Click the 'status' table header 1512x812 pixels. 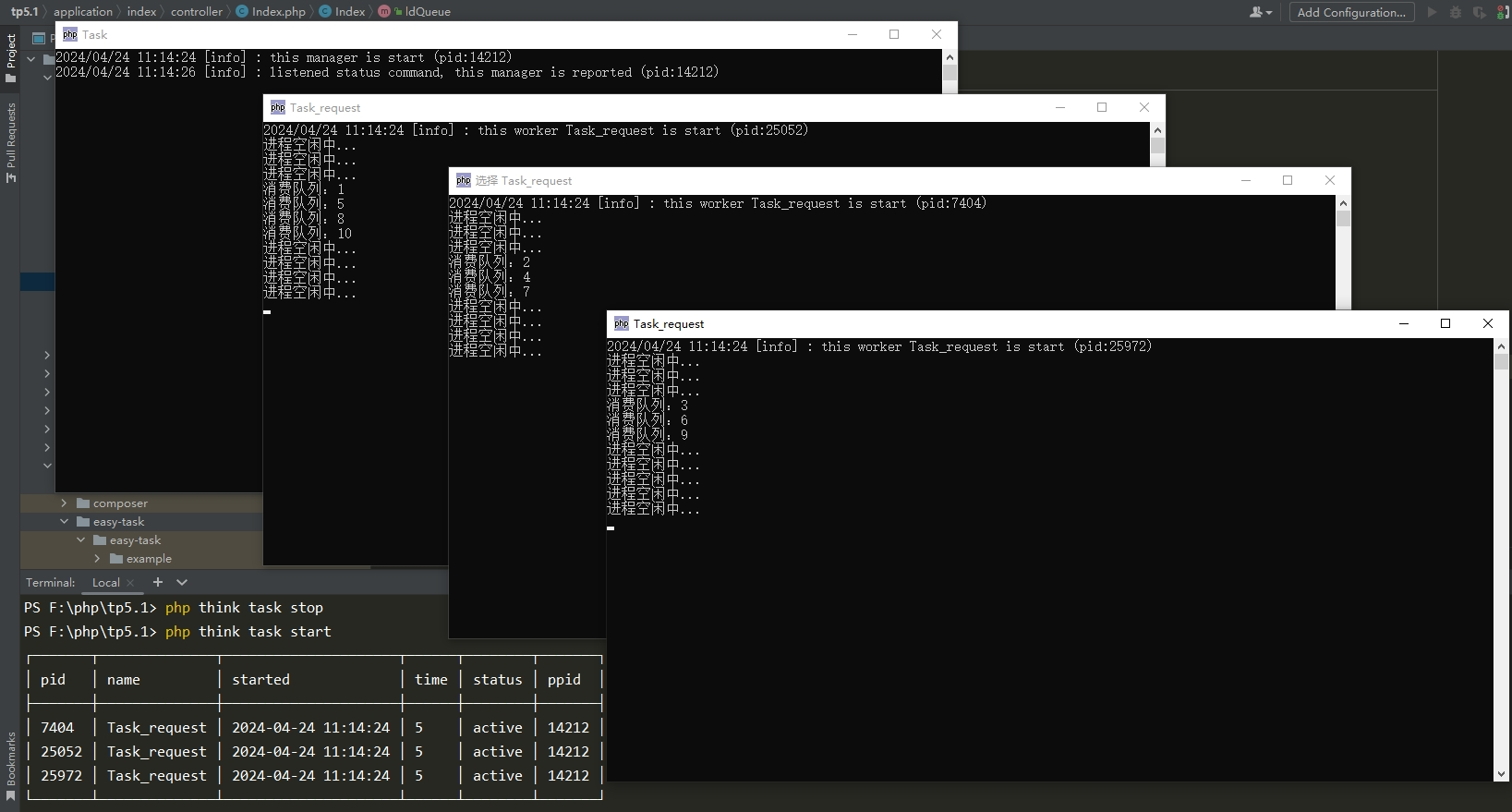point(498,679)
